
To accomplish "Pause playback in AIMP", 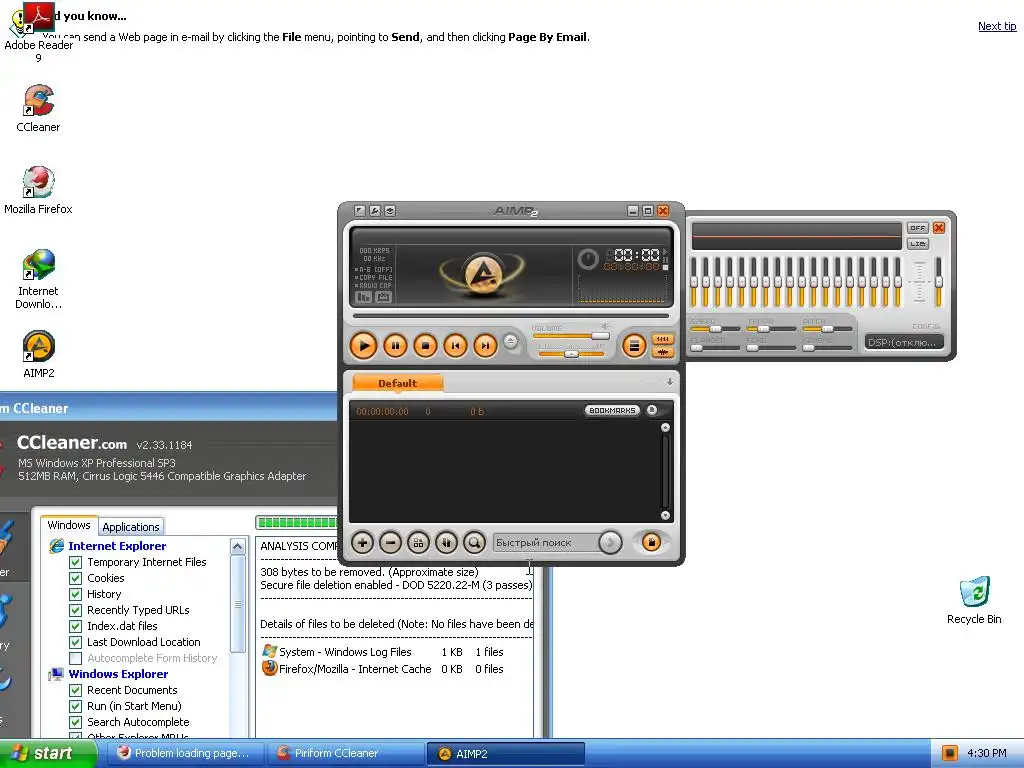I will [395, 345].
